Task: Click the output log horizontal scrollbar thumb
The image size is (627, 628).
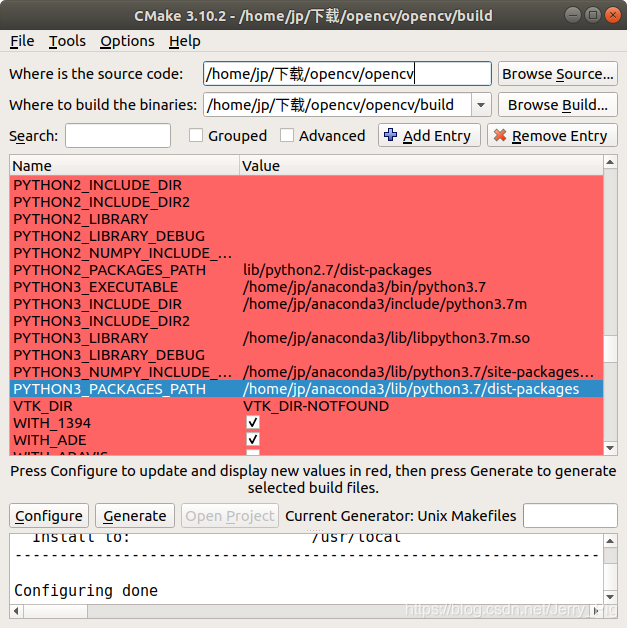Action: point(56,611)
